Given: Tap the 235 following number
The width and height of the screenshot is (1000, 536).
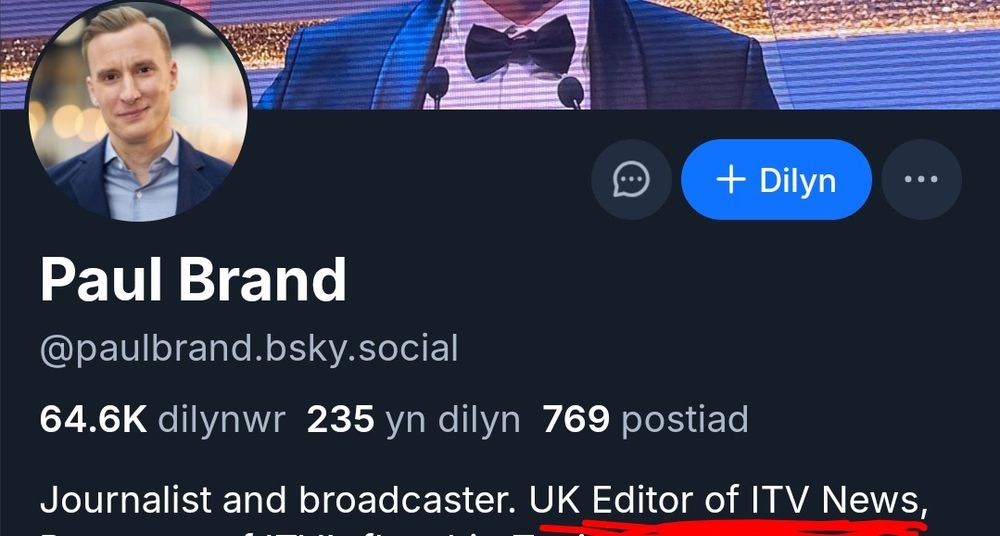Looking at the screenshot, I should tap(341, 420).
